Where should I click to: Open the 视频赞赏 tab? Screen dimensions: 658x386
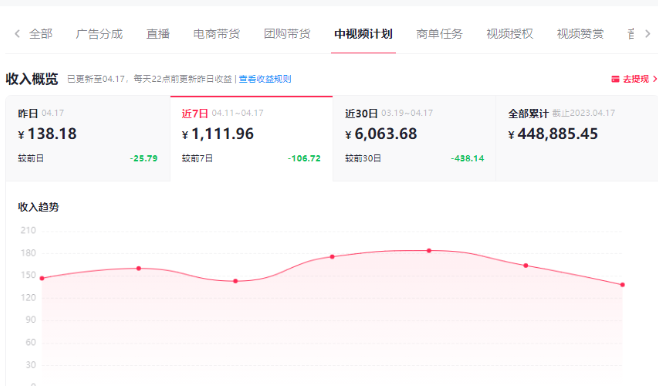pos(580,34)
